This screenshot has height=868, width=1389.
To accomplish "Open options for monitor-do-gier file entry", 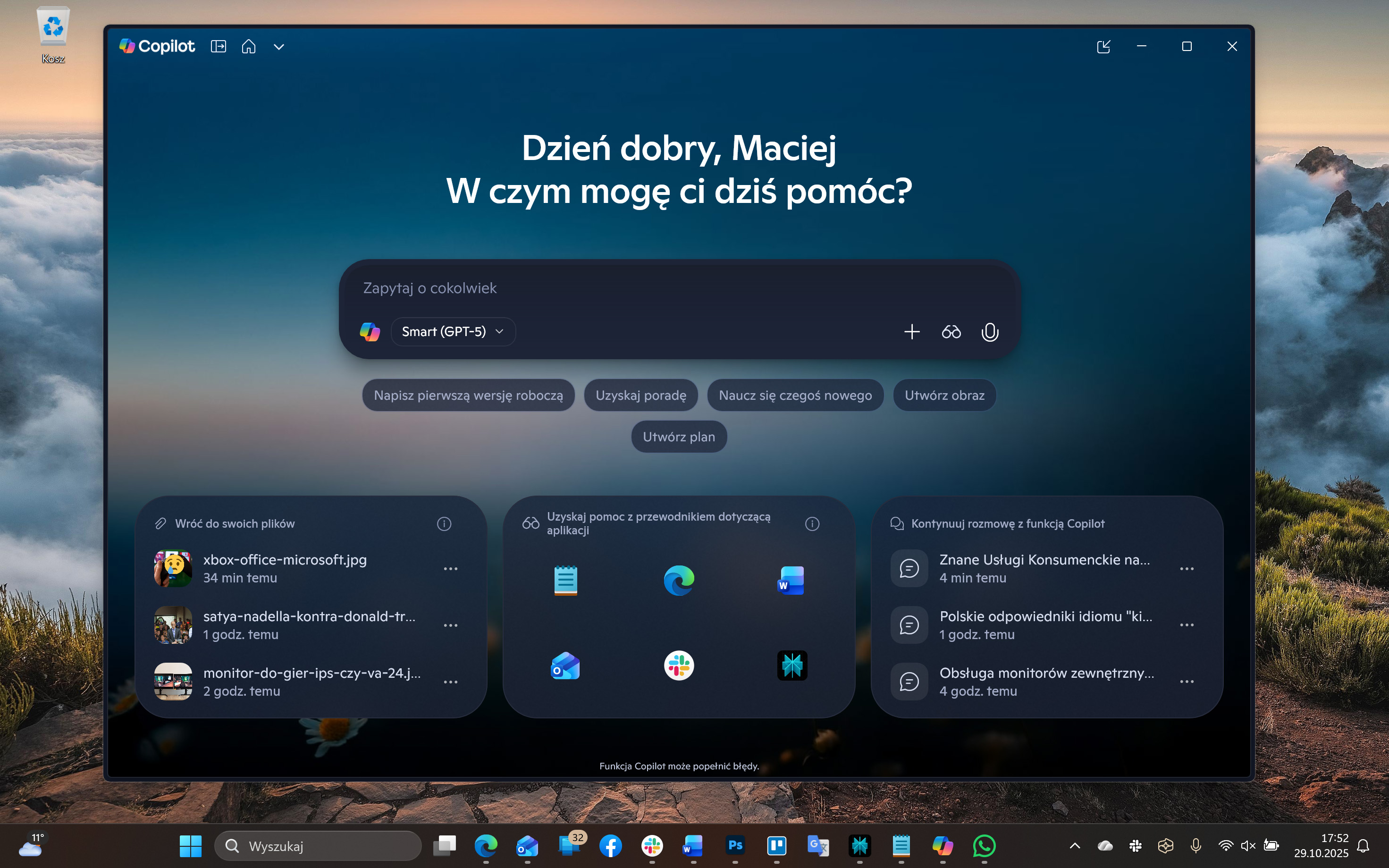I will tap(451, 682).
